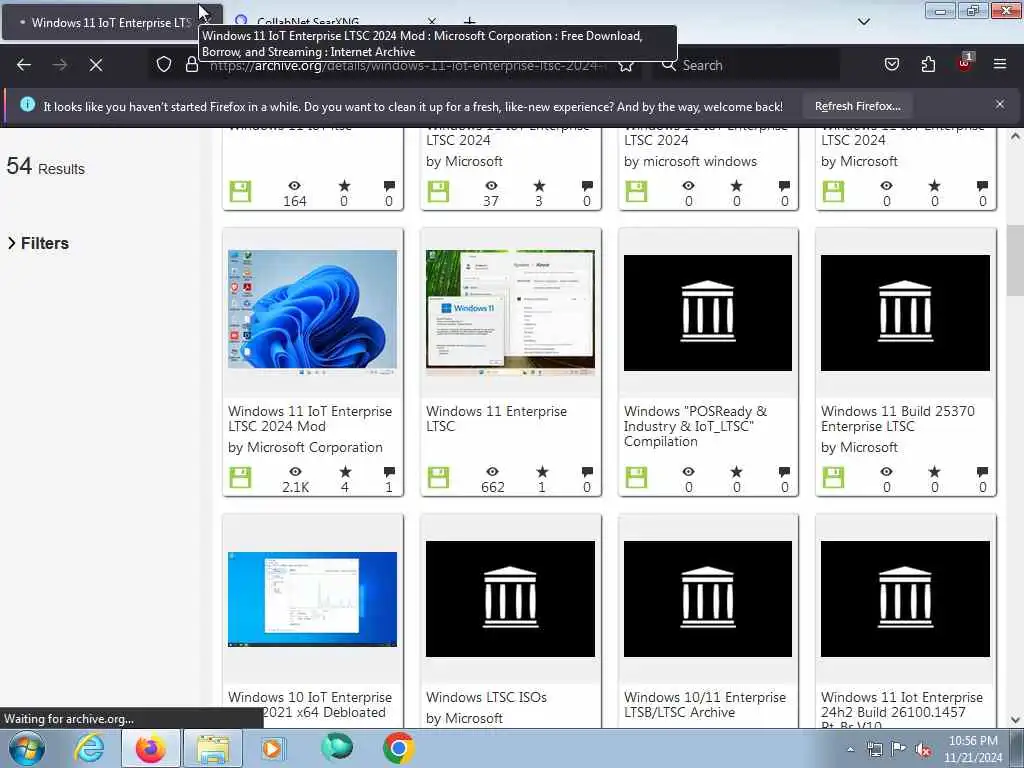Viewport: 1024px width, 768px height.
Task: Switch to the CollabNet SearXNG tab
Action: pos(307,22)
